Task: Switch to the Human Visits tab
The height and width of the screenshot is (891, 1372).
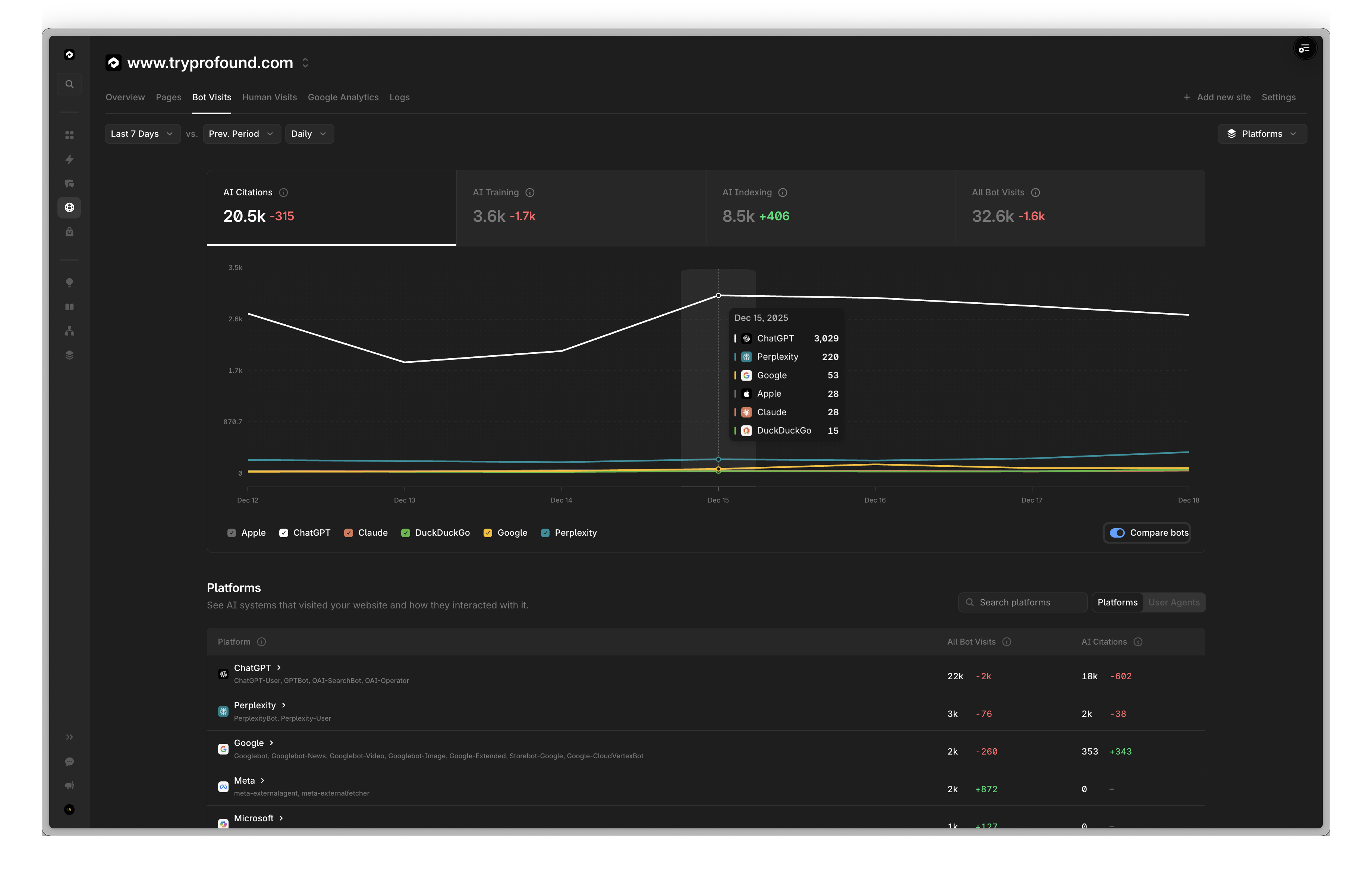Action: (269, 97)
